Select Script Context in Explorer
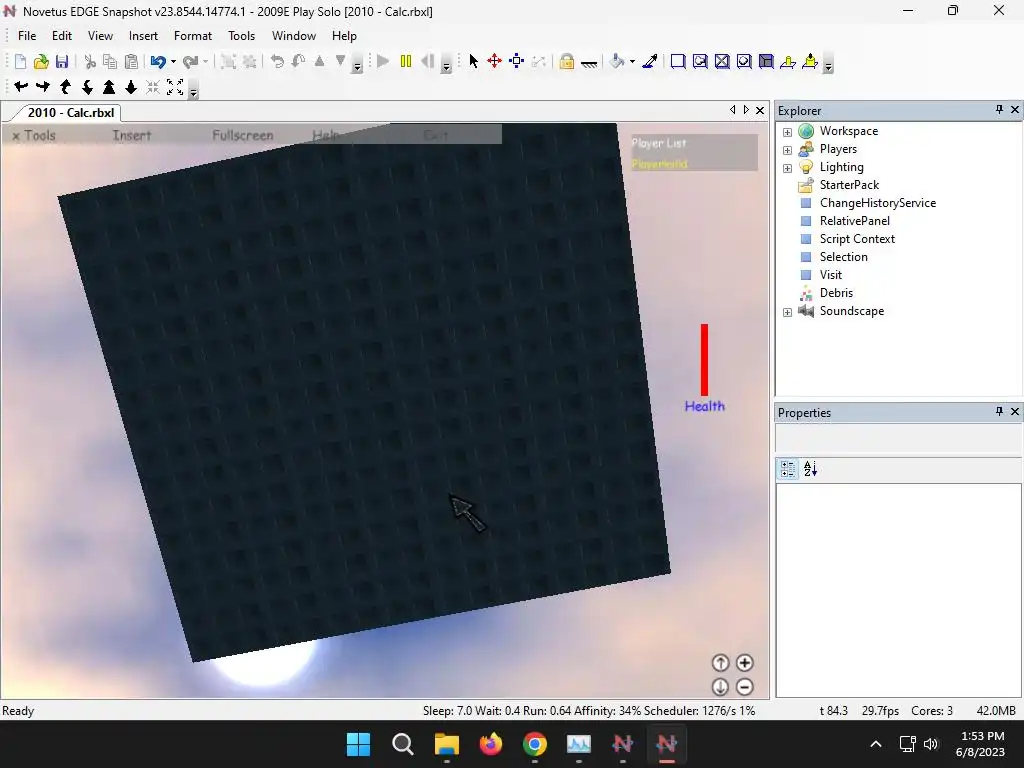Image resolution: width=1024 pixels, height=768 pixels. (857, 239)
